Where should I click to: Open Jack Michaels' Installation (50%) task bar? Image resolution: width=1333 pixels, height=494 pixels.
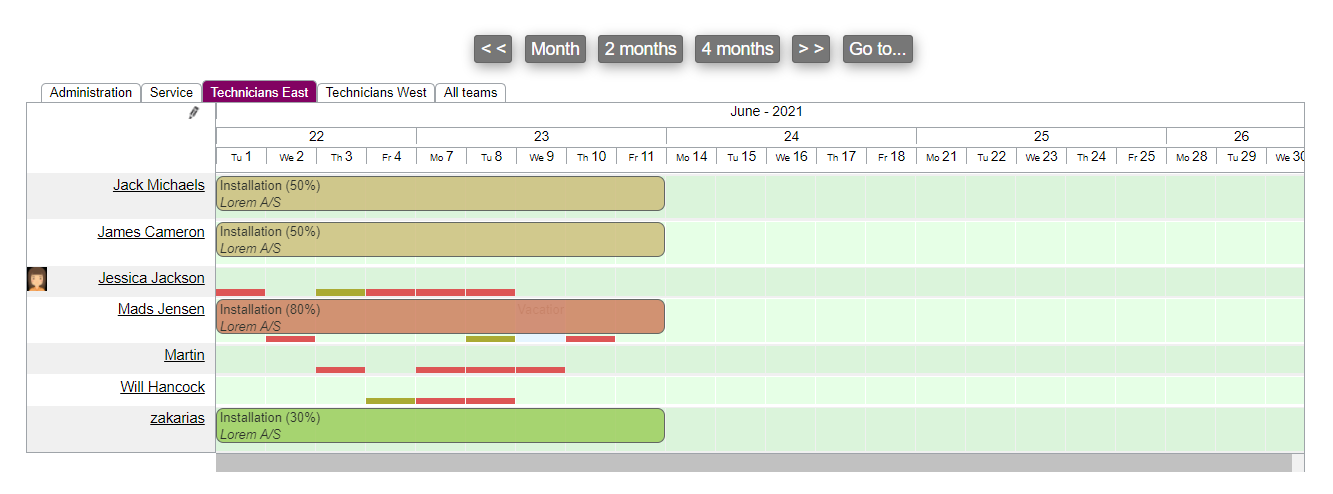pyautogui.click(x=440, y=194)
